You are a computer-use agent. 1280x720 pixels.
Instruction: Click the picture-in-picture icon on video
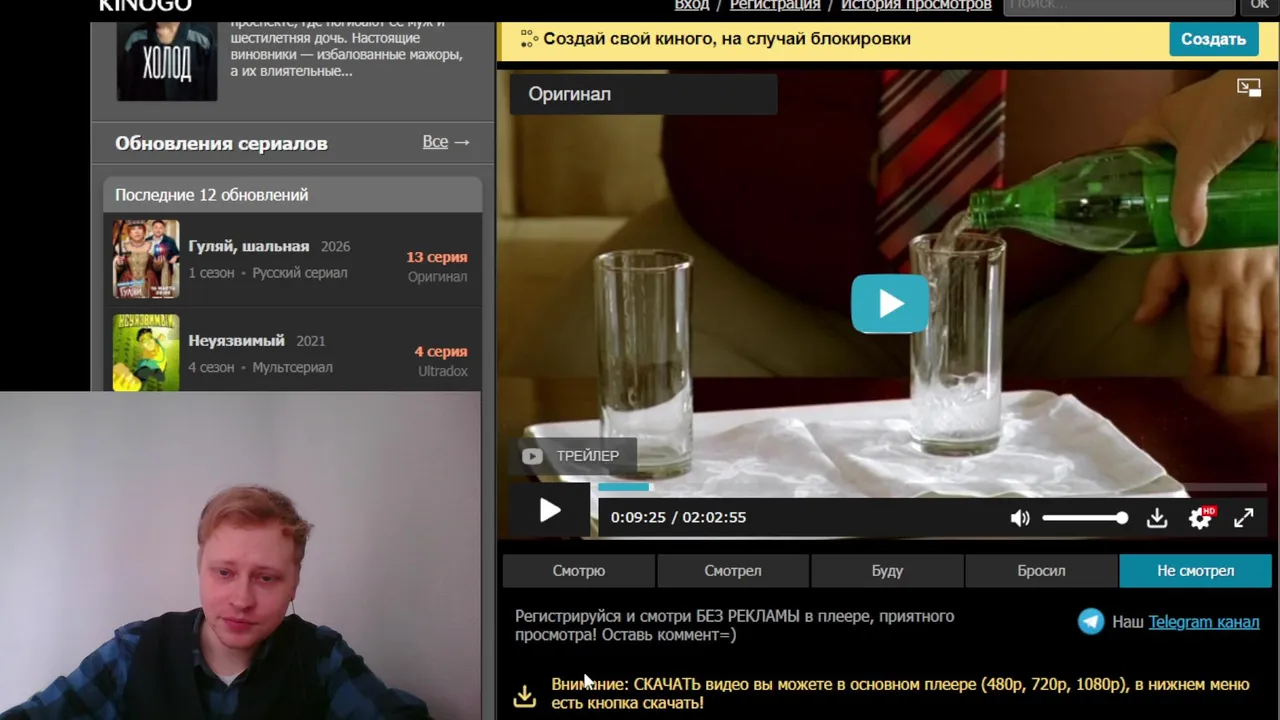1249,88
